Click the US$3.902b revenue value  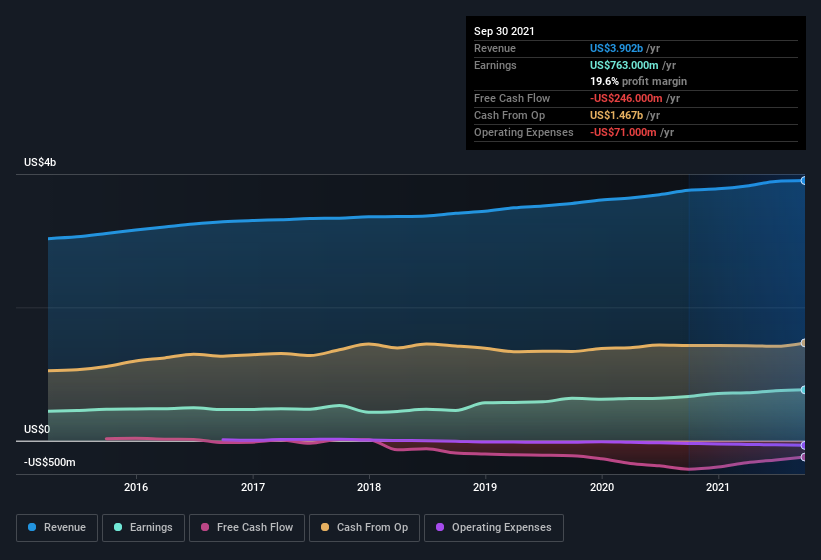[x=616, y=48]
